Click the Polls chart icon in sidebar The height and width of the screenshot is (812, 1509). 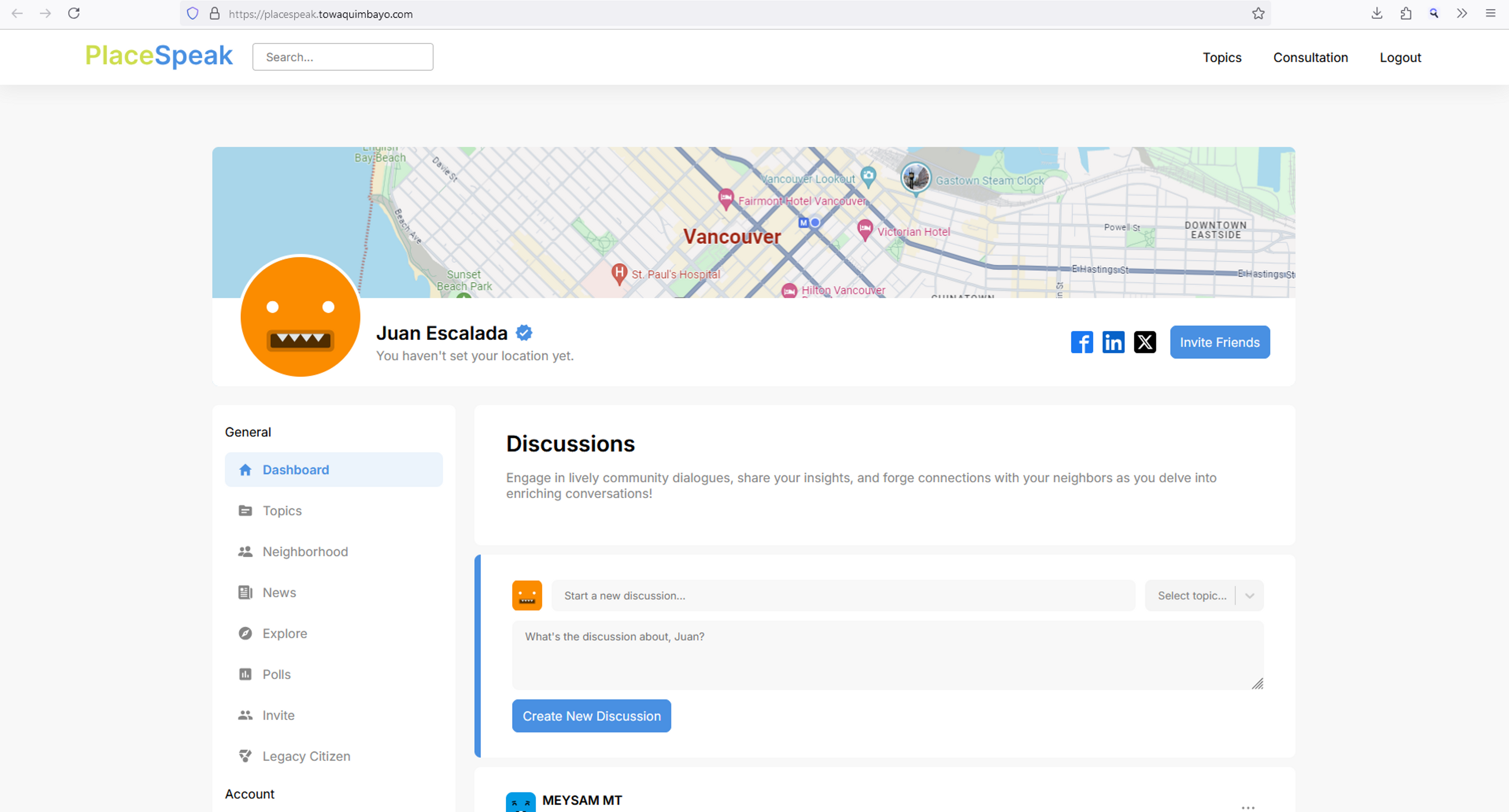pos(246,675)
